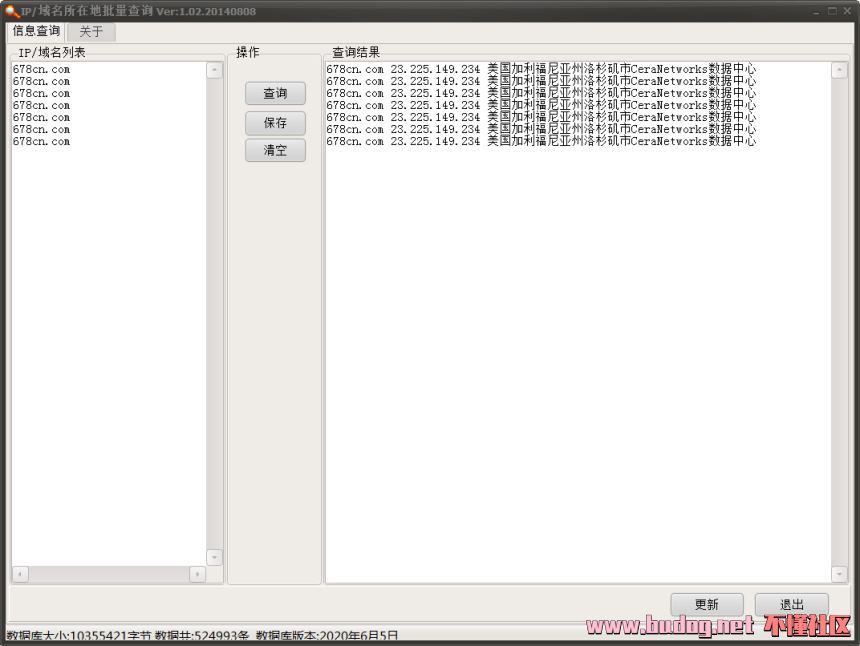Viewport: 860px width, 646px height.
Task: Click inside the IP/域名列表 input area
Action: point(109,314)
